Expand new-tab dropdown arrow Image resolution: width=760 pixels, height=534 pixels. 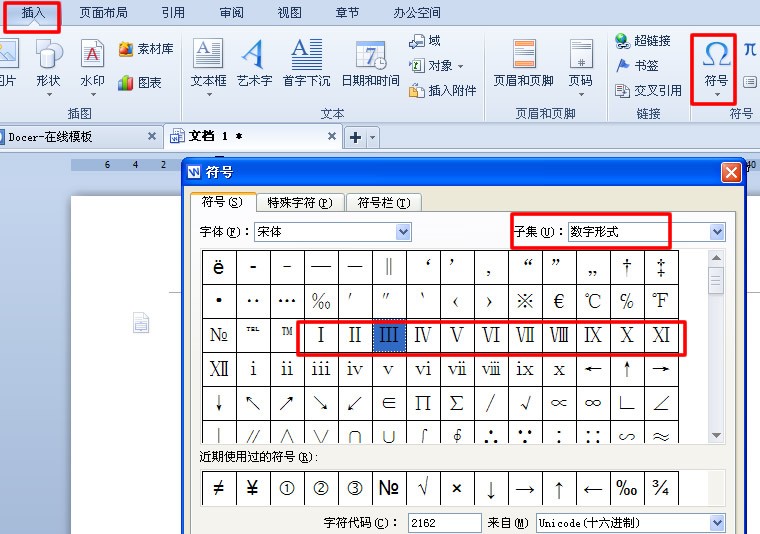[x=372, y=138]
